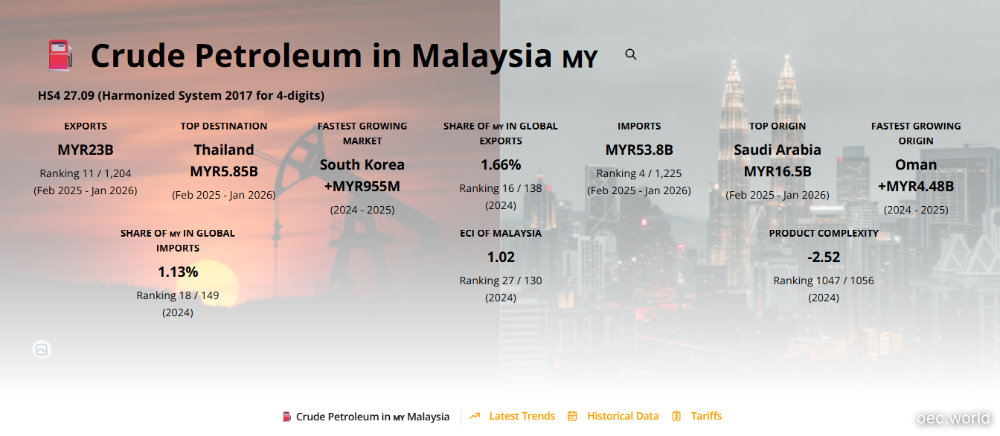Open Saudi Arabia as top origin

[777, 150]
